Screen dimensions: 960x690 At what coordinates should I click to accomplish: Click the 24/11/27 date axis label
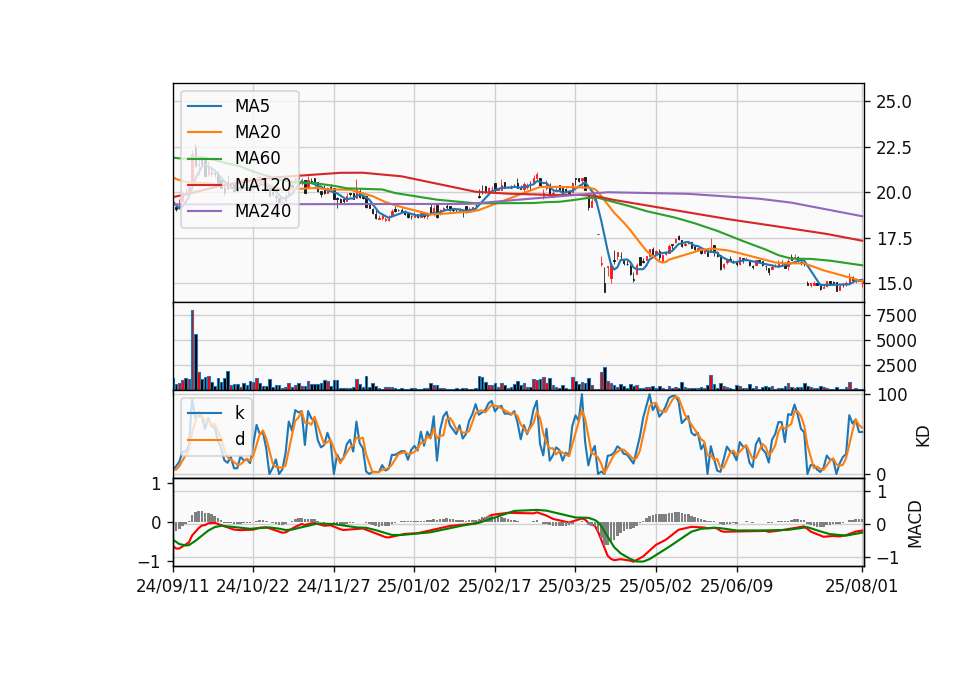point(334,586)
